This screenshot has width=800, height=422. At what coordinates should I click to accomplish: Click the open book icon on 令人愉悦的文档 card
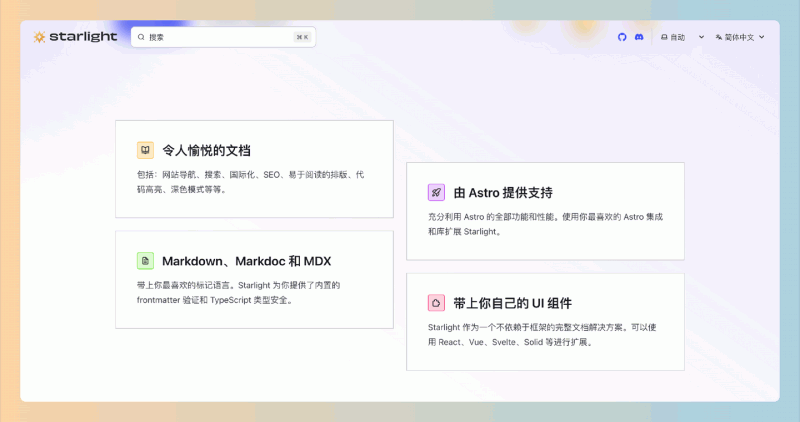[x=145, y=150]
